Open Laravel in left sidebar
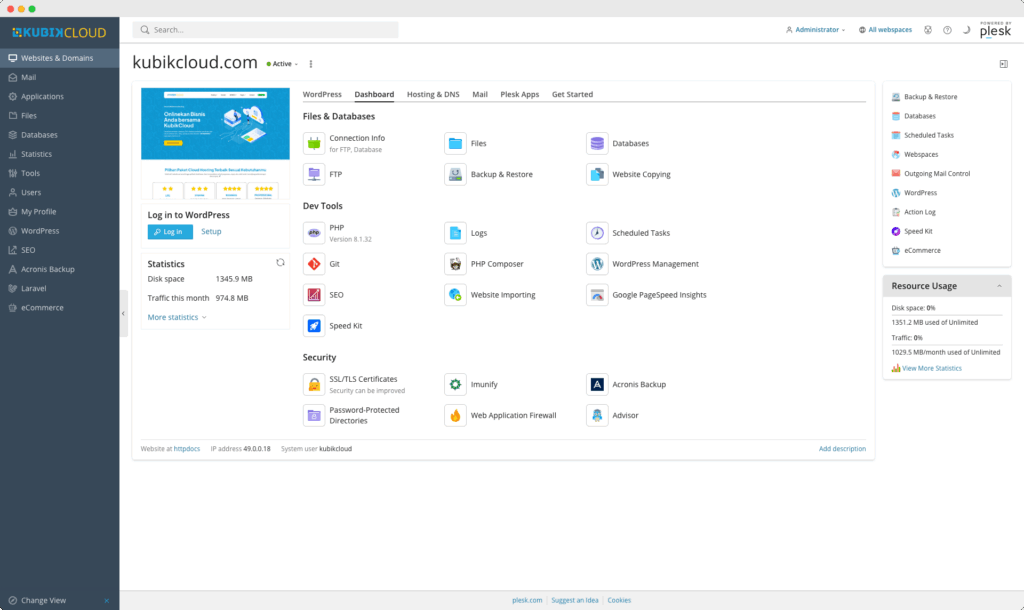Image resolution: width=1024 pixels, height=610 pixels. pyautogui.click(x=59, y=289)
